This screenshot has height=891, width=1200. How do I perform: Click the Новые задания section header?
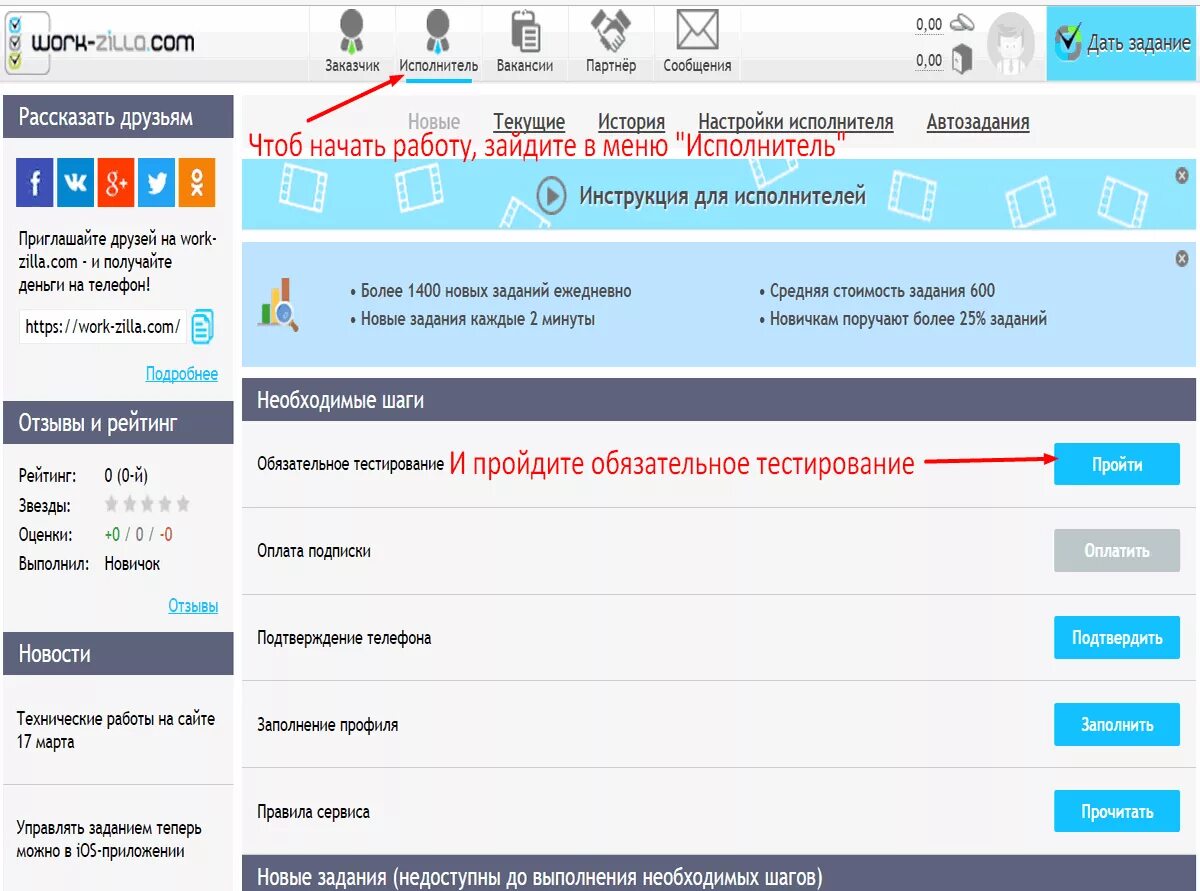(719, 874)
